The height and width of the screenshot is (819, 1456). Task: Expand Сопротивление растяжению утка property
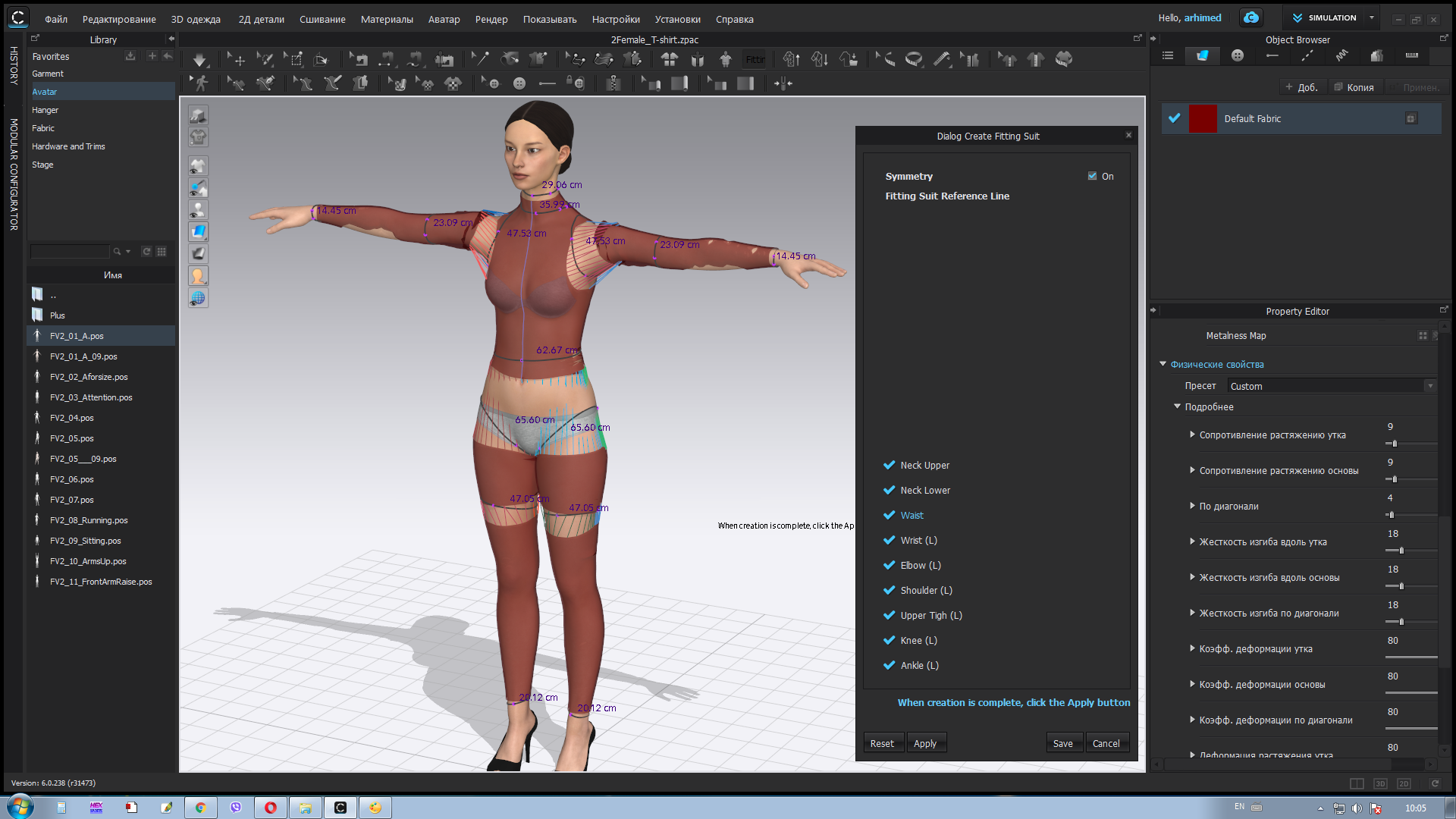click(1192, 435)
